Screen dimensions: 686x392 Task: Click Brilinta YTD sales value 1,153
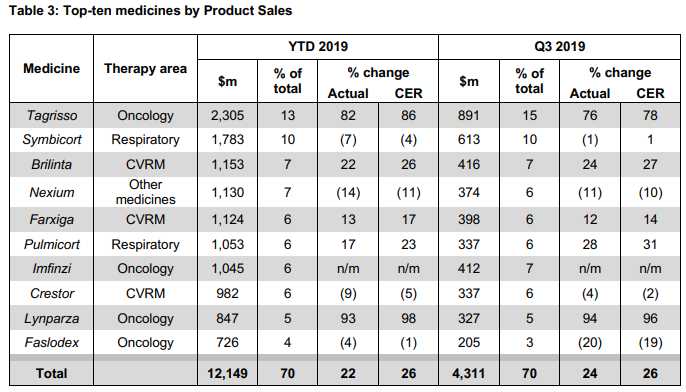(x=228, y=164)
